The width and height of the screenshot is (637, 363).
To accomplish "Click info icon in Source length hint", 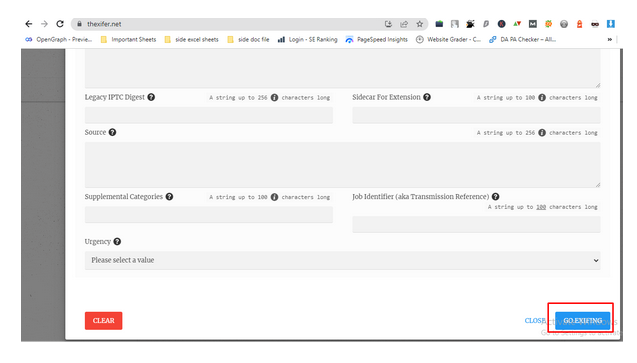I will [542, 133].
